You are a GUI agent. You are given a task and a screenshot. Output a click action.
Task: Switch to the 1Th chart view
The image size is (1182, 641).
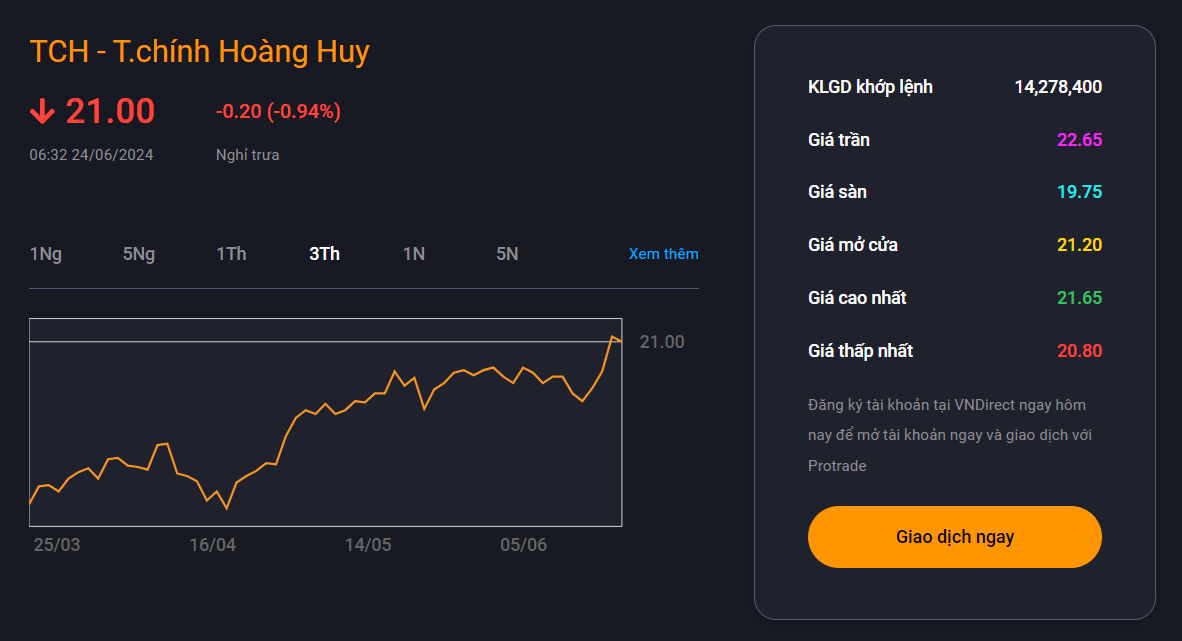point(230,254)
